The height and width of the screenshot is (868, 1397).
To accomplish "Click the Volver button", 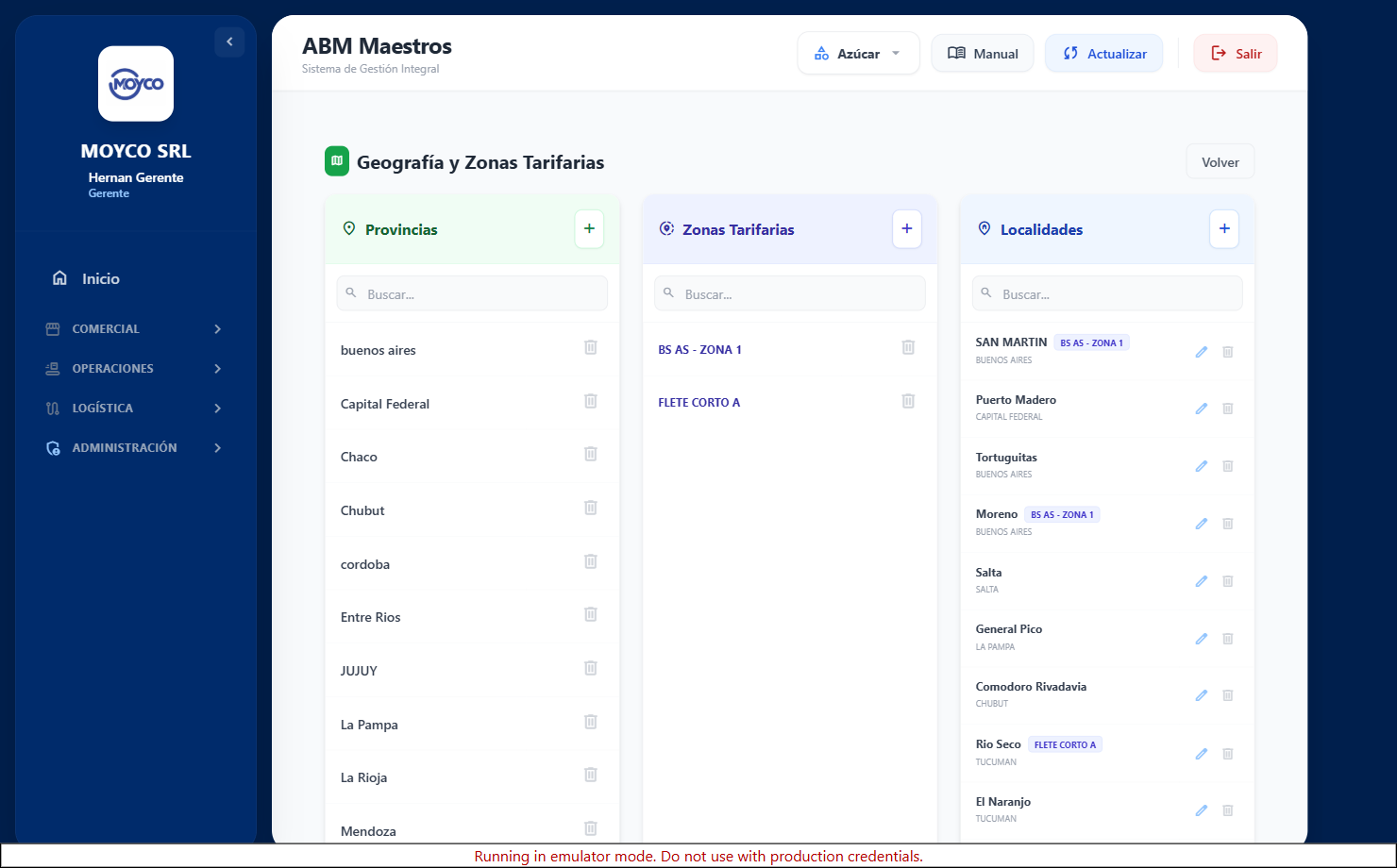I will [x=1220, y=162].
